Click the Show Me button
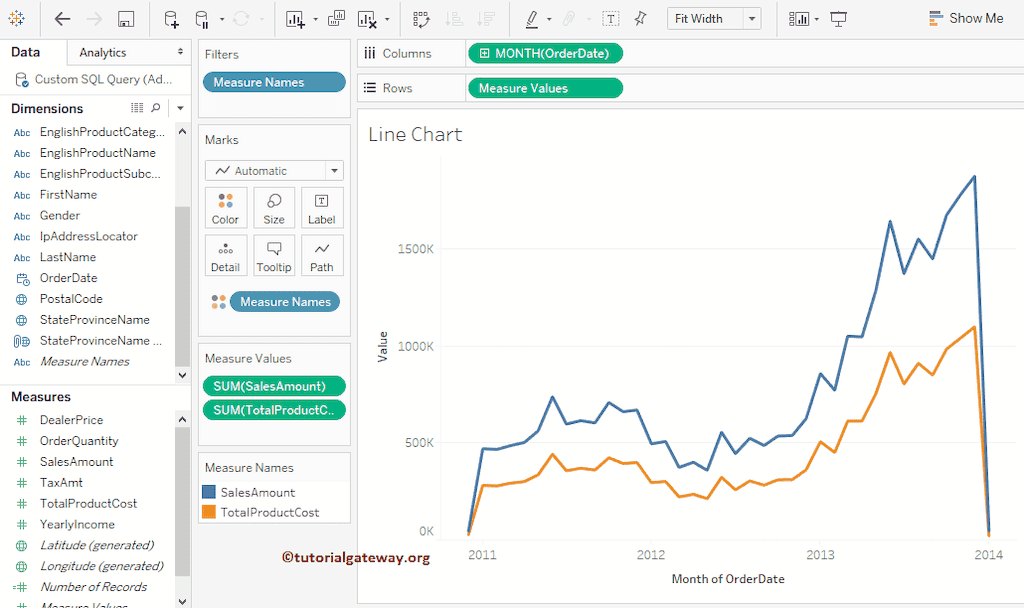Viewport: 1024px width, 608px height. pos(965,18)
